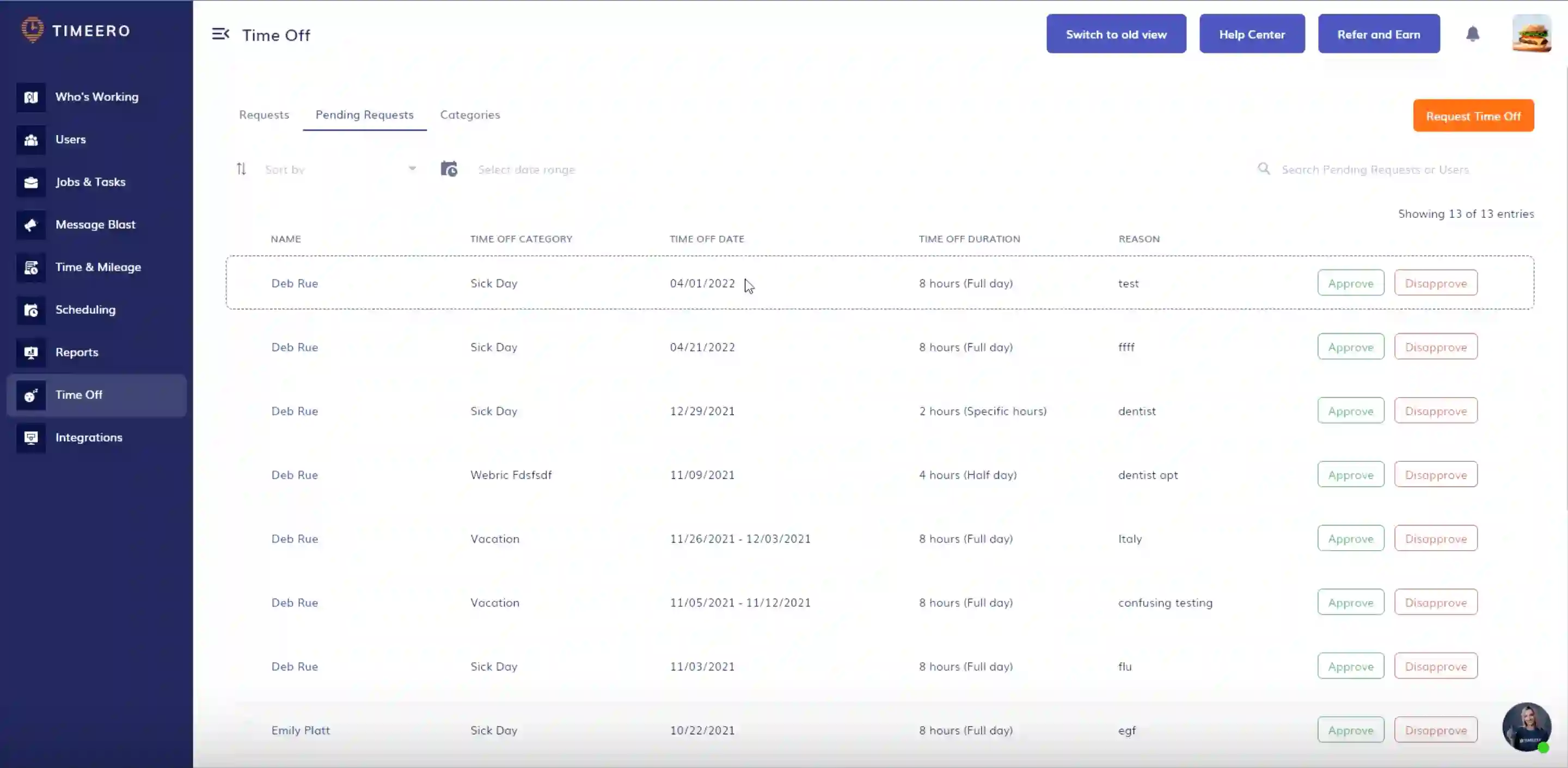The image size is (1568, 768).
Task: Switch to the Categories tab
Action: tap(470, 114)
